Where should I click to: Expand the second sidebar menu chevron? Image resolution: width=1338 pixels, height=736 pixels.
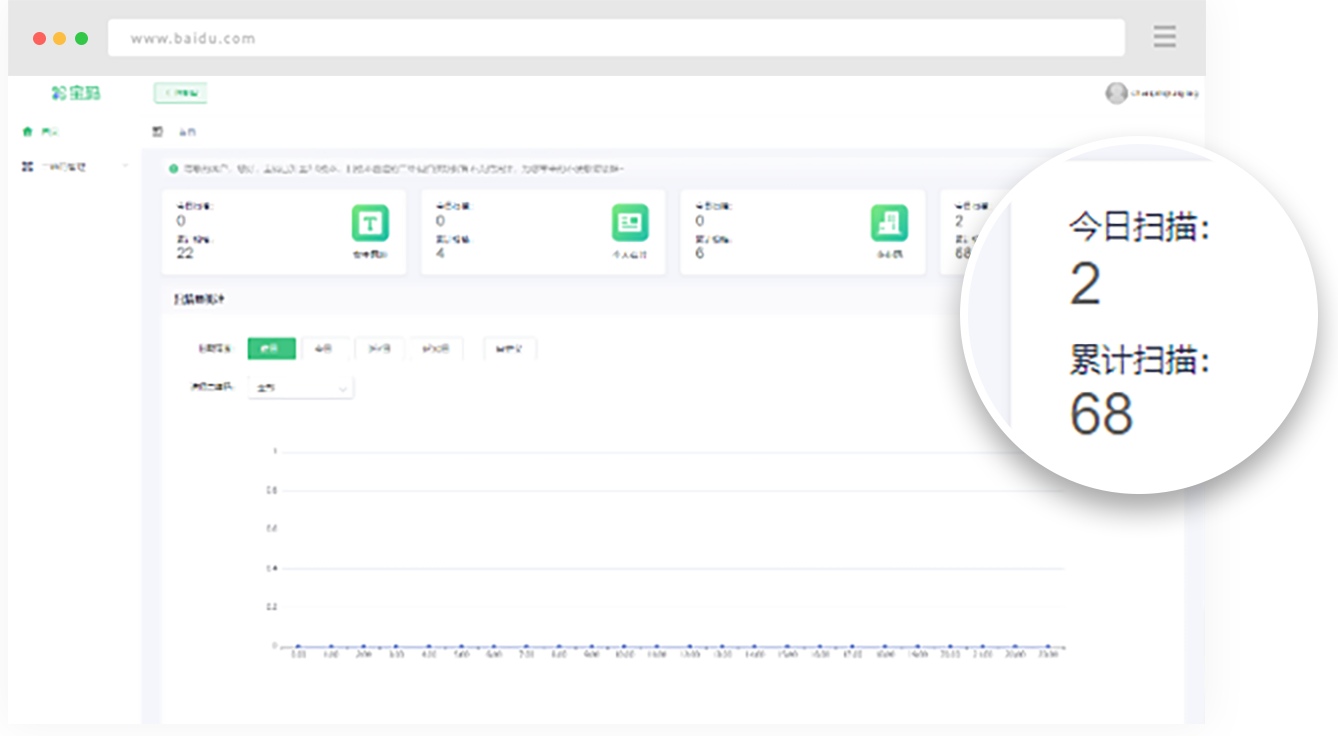pos(125,167)
